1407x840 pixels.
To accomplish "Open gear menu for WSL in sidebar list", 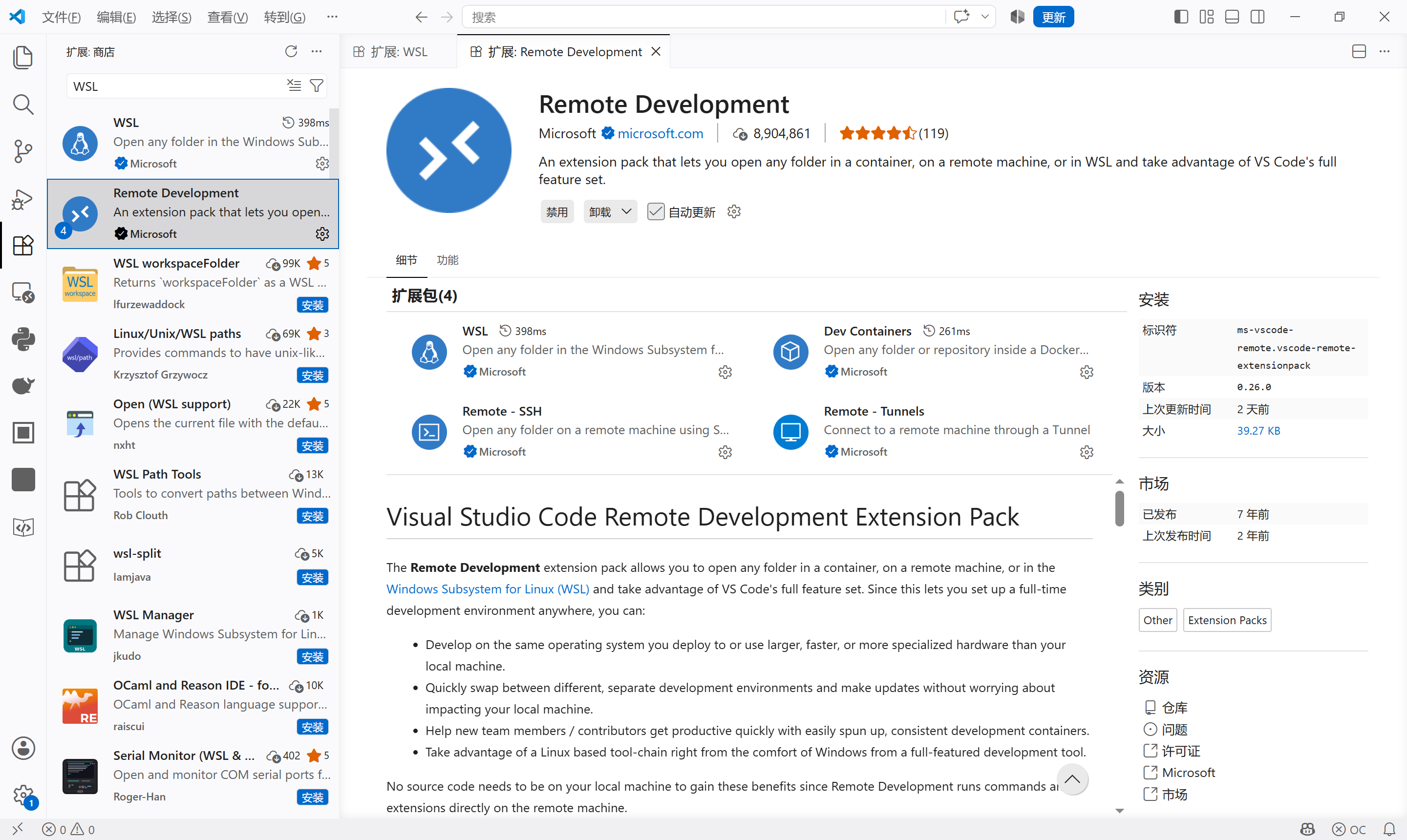I will point(322,164).
